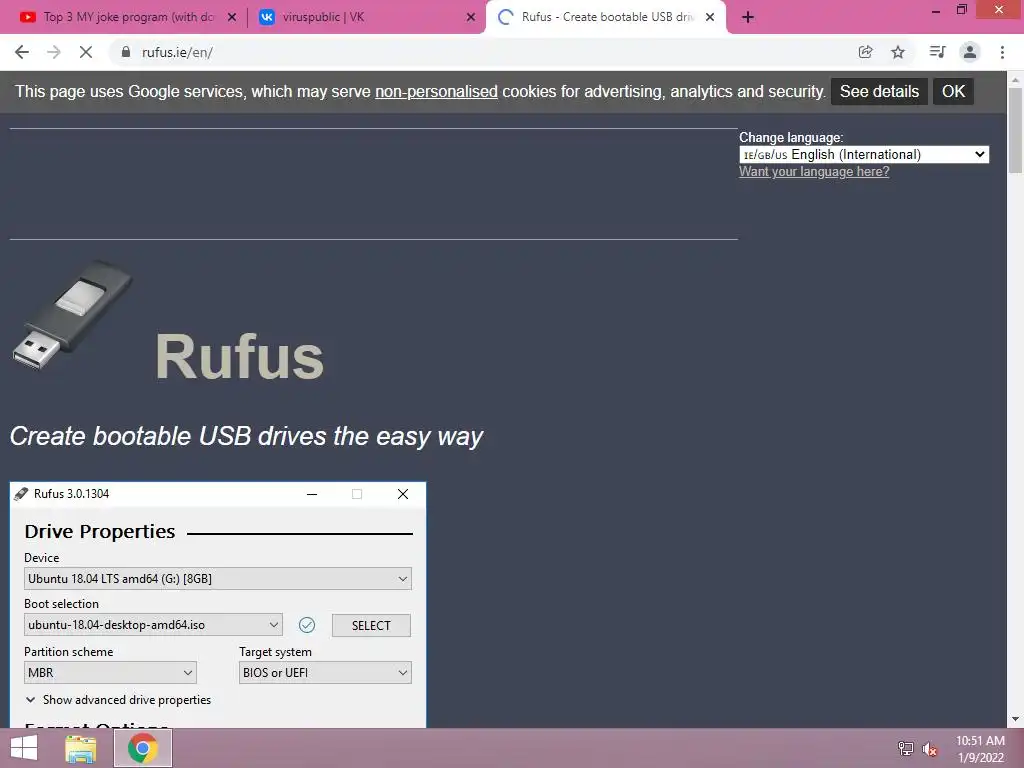Close the YouTube joke program tab
Viewport: 1024px width, 768px height.
pyautogui.click(x=232, y=18)
